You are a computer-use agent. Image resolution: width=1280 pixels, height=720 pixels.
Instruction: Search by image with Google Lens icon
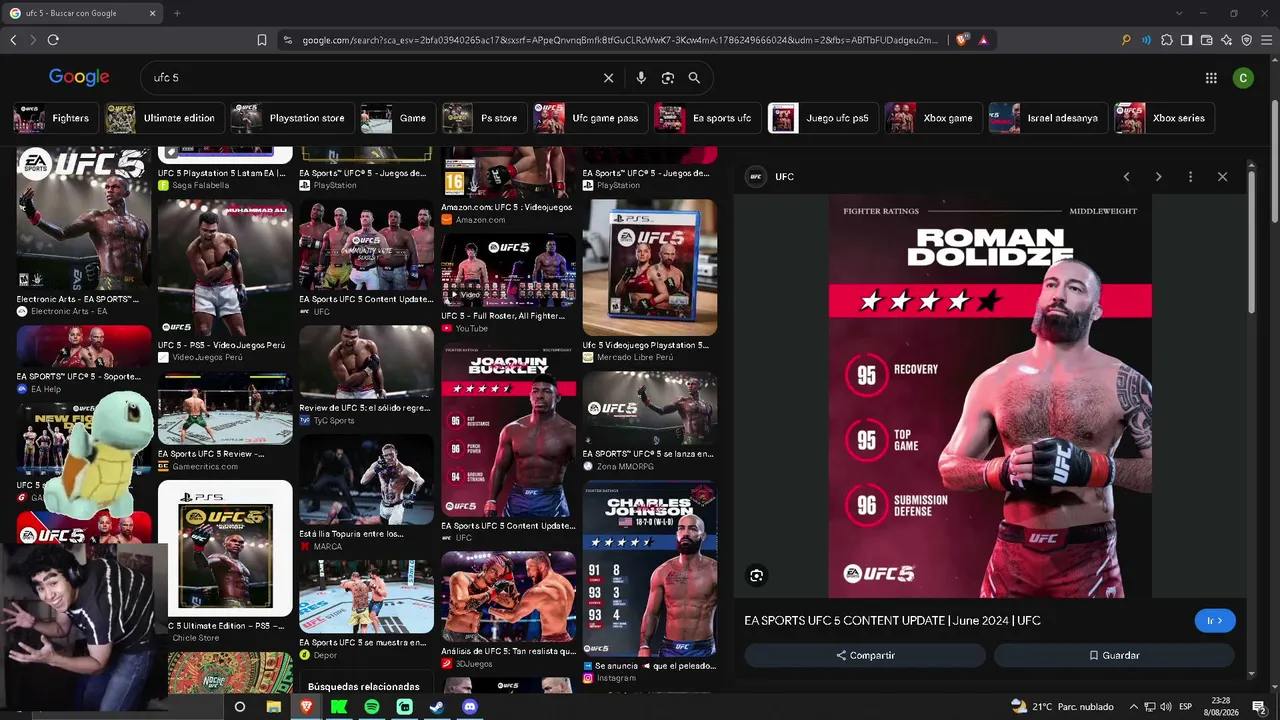pyautogui.click(x=668, y=78)
